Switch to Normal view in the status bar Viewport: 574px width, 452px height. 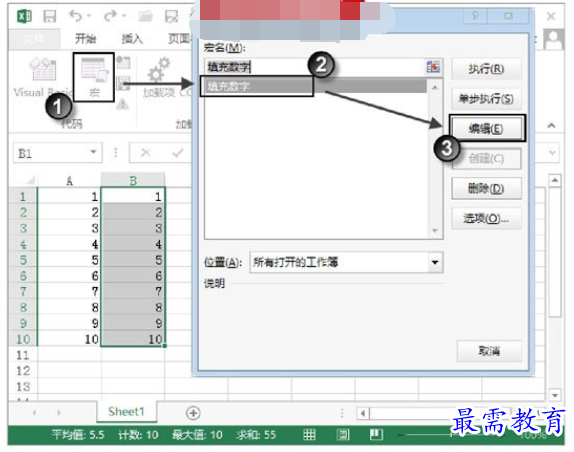coord(309,434)
